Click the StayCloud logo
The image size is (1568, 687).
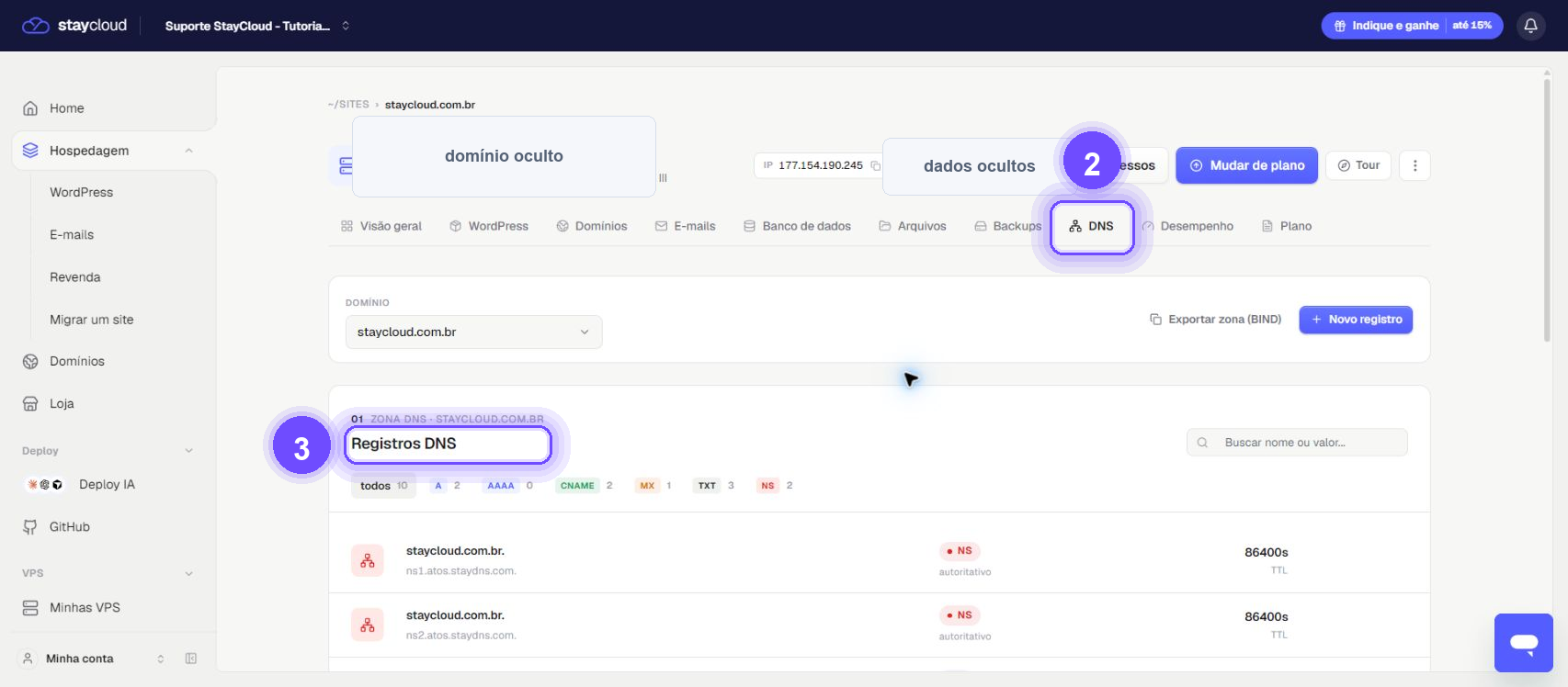click(74, 26)
